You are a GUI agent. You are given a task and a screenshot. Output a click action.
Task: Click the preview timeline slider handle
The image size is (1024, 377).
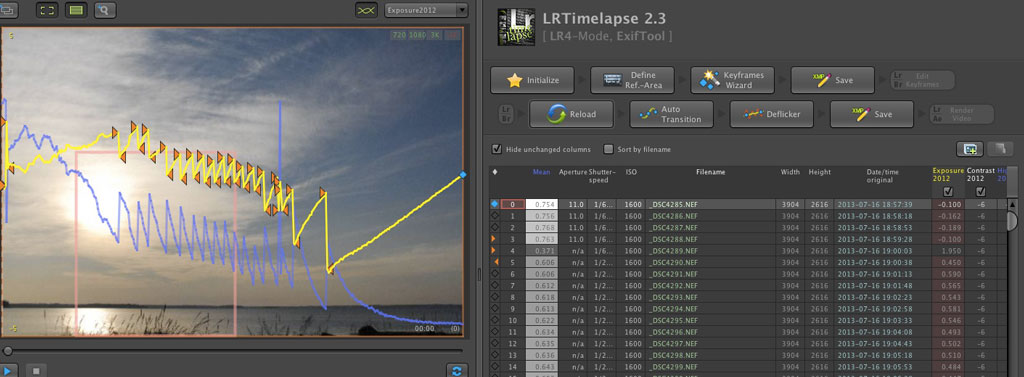coord(8,351)
